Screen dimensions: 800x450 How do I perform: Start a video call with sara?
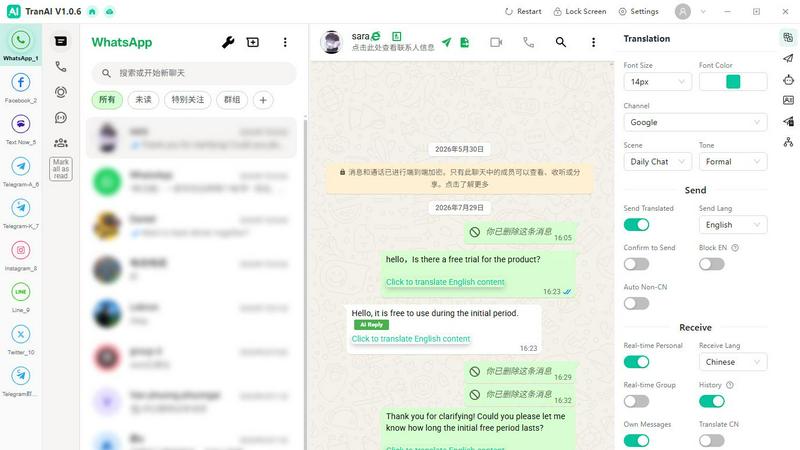[x=496, y=42]
